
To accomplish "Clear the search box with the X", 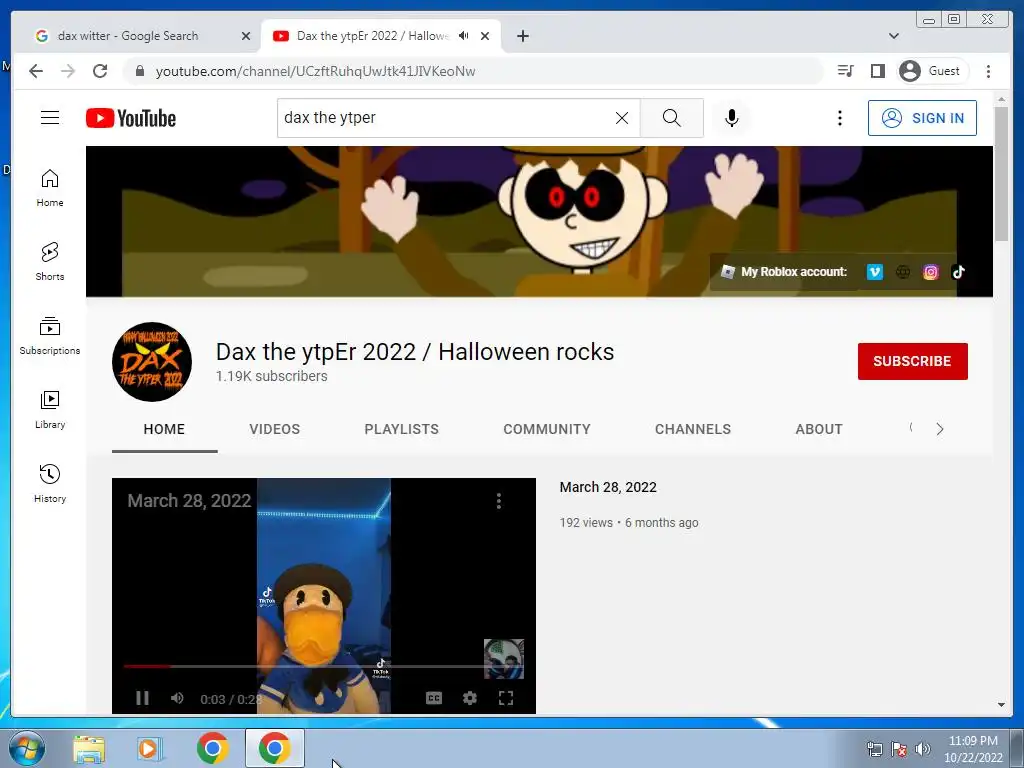I will [622, 118].
